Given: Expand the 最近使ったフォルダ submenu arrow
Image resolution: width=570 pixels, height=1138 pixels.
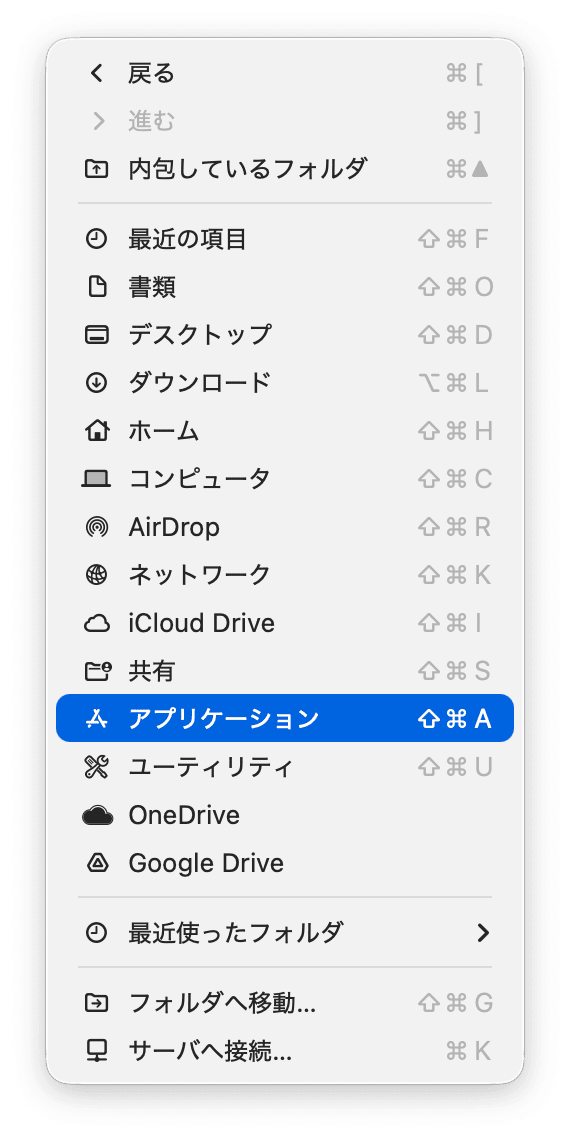Looking at the screenshot, I should click(482, 933).
